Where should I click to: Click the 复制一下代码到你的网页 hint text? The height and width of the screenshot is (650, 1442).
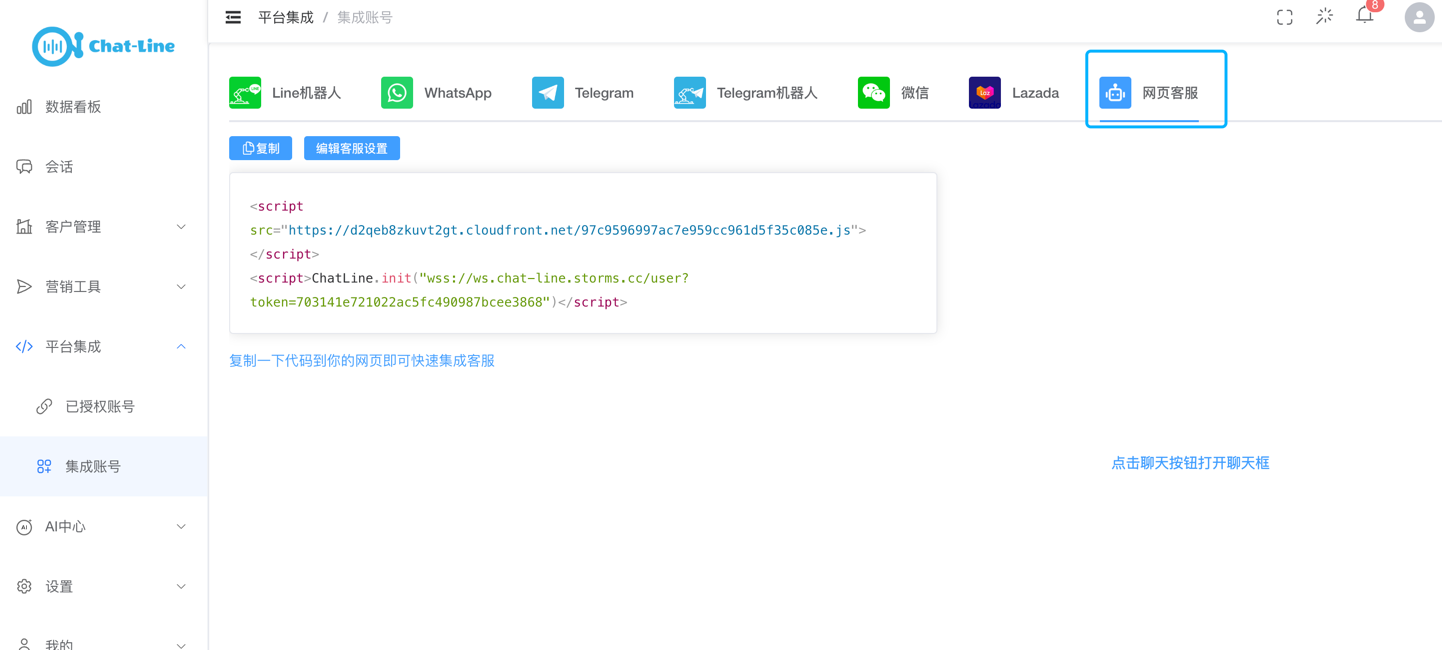[x=362, y=361]
